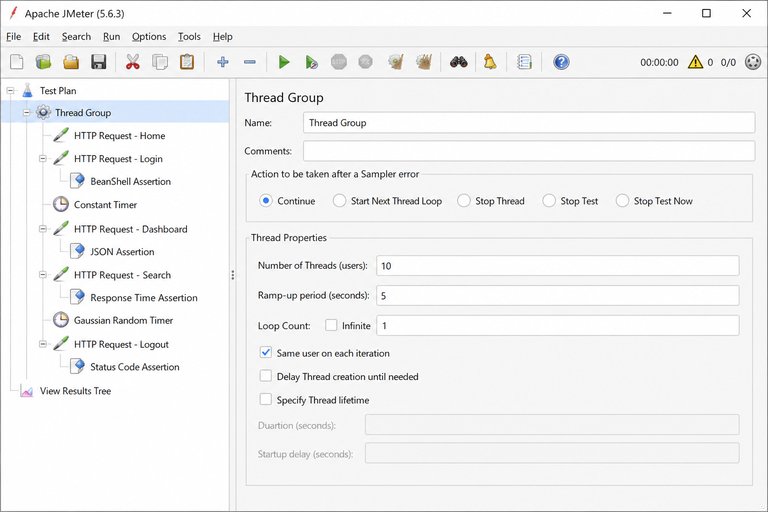
Task: Save the test plan with the floppy icon
Action: (x=98, y=62)
